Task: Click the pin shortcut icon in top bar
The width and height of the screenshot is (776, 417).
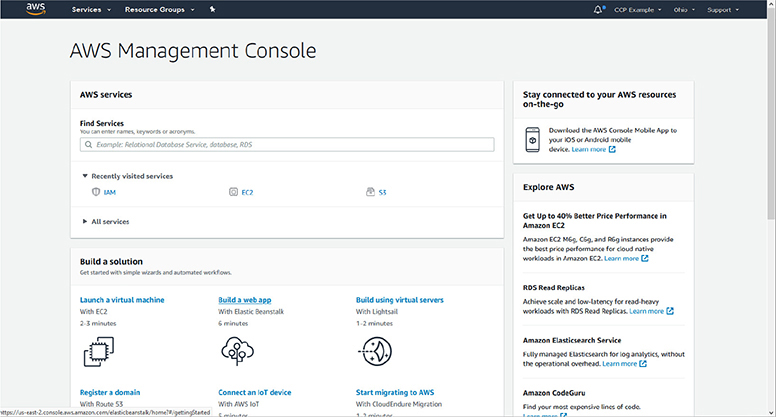Action: [x=212, y=9]
